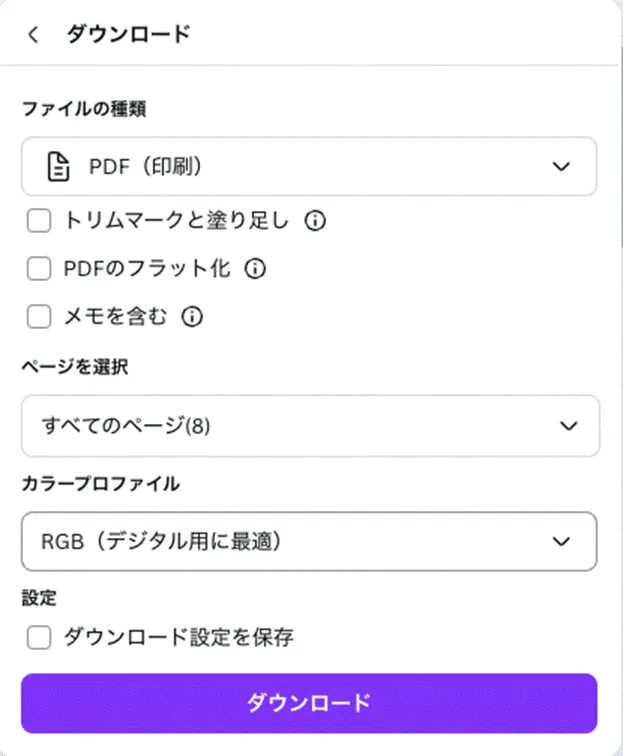Click info icon beside メモを含む

click(192, 317)
